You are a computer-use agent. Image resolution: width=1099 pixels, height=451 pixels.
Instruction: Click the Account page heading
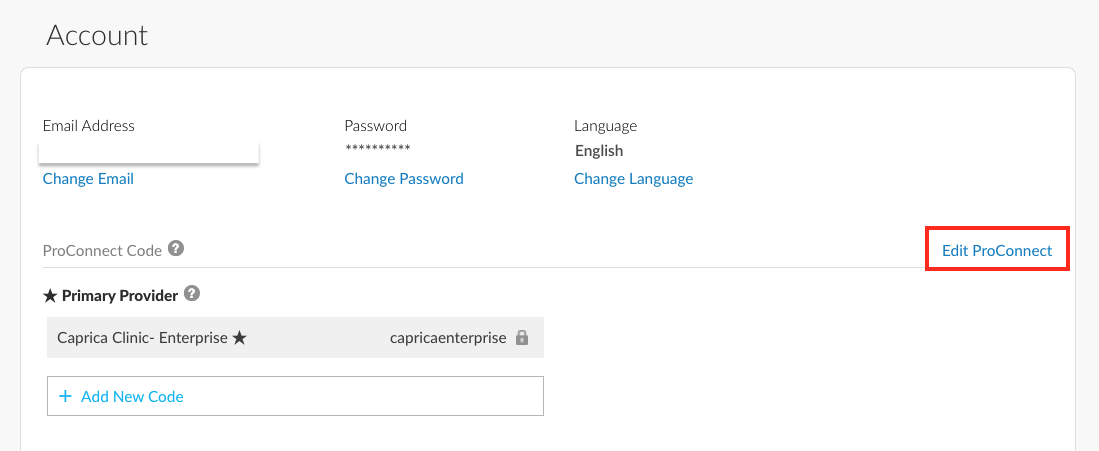click(97, 35)
